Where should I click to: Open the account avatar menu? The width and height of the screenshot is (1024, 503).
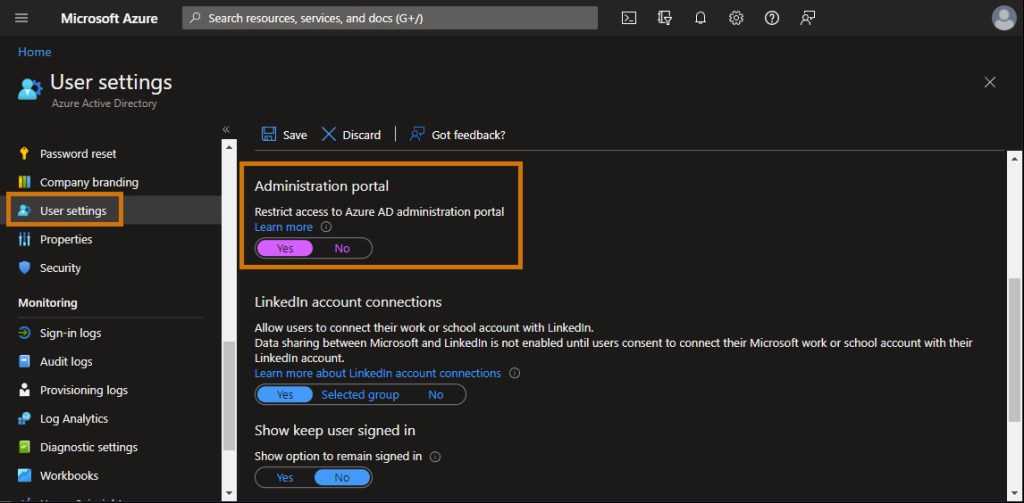click(x=1004, y=18)
